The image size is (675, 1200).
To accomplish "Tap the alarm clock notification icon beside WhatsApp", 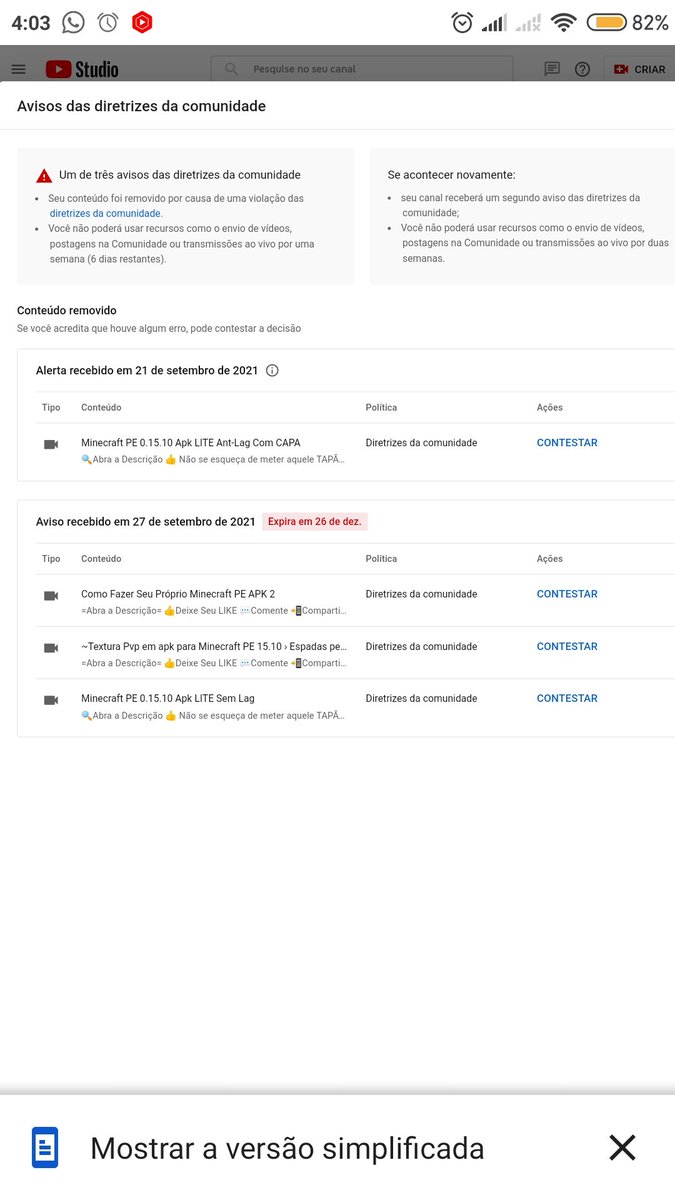I will click(x=108, y=22).
